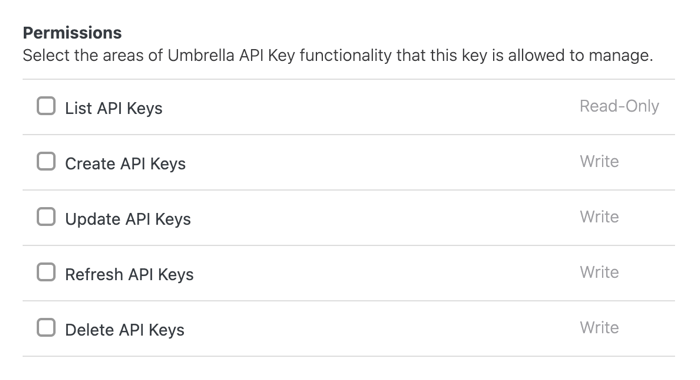Screen dimensions: 700x380
Task: Click Write label in Update API Keys row
Action: (x=599, y=217)
